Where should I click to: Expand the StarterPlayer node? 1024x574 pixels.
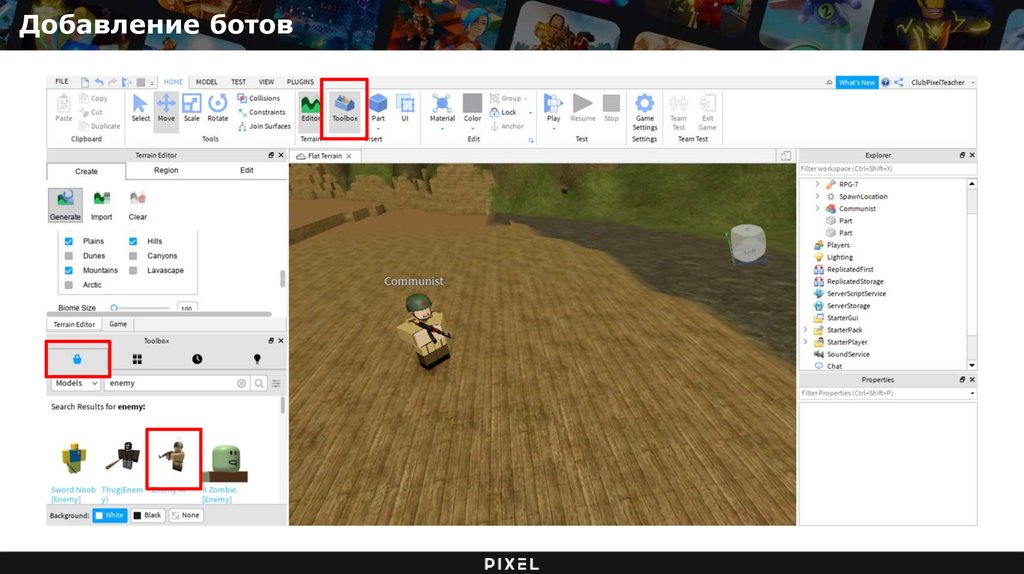coord(805,342)
